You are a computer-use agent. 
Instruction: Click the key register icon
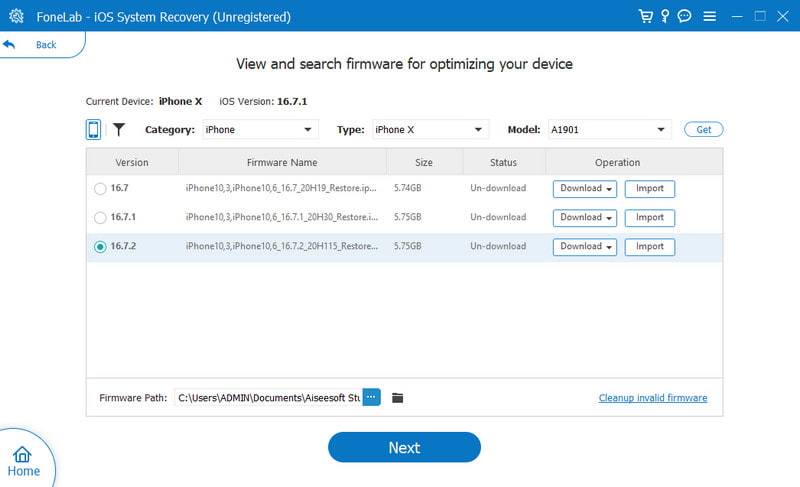tap(665, 16)
